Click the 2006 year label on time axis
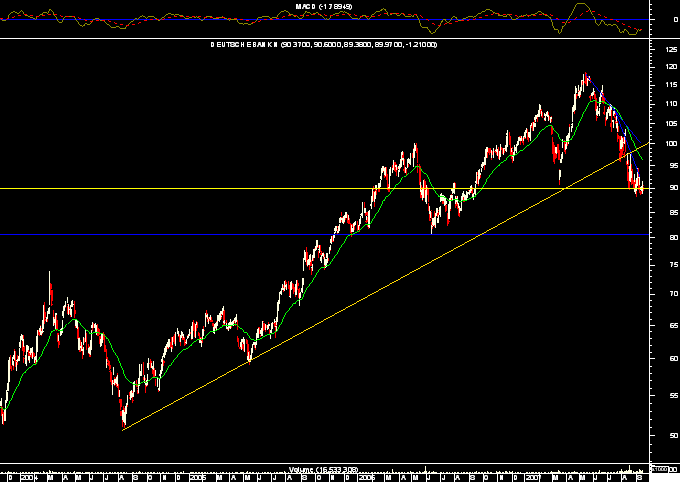Image resolution: width=680 pixels, height=482 pixels. coord(366,478)
